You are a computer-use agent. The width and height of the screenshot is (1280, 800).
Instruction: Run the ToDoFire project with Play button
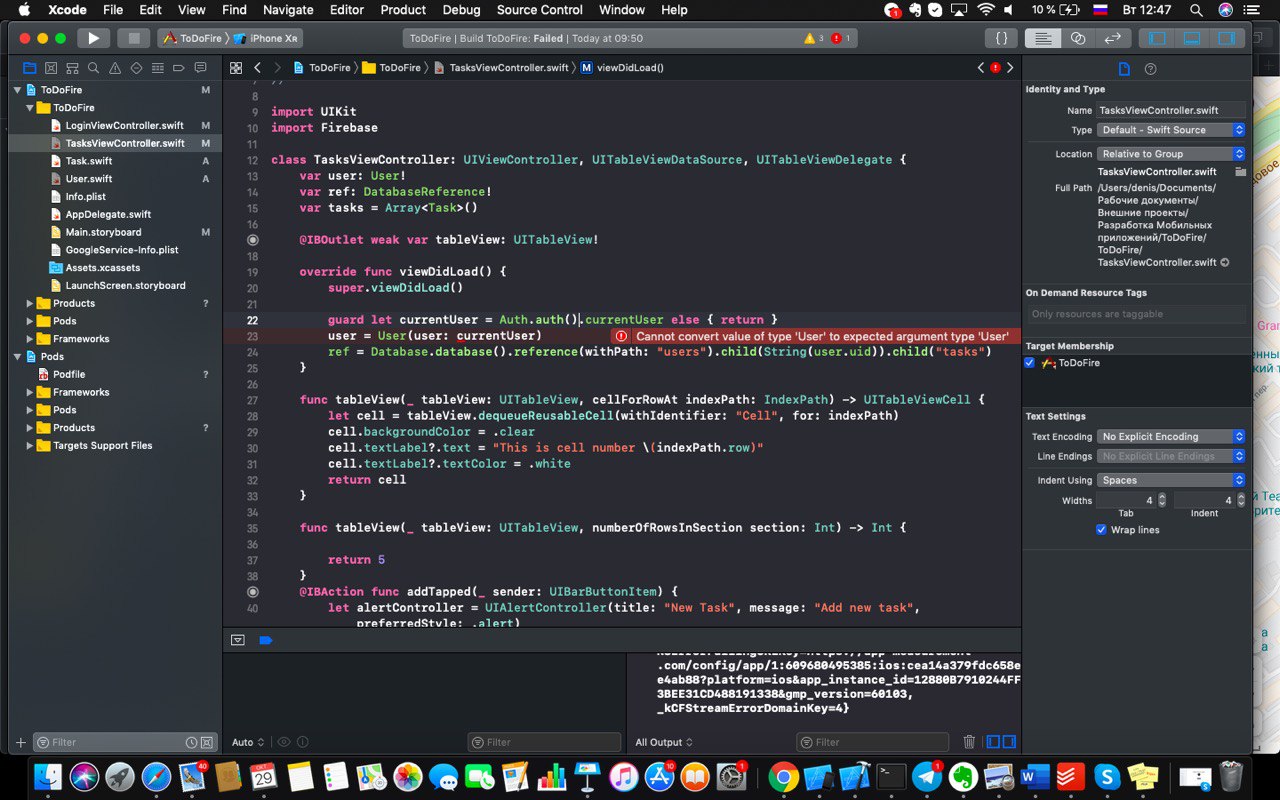(93, 38)
